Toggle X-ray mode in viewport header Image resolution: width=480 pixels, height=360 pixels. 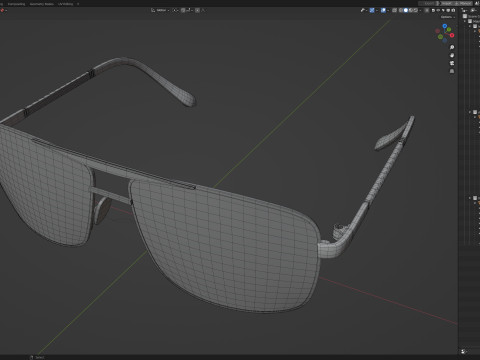(x=394, y=10)
